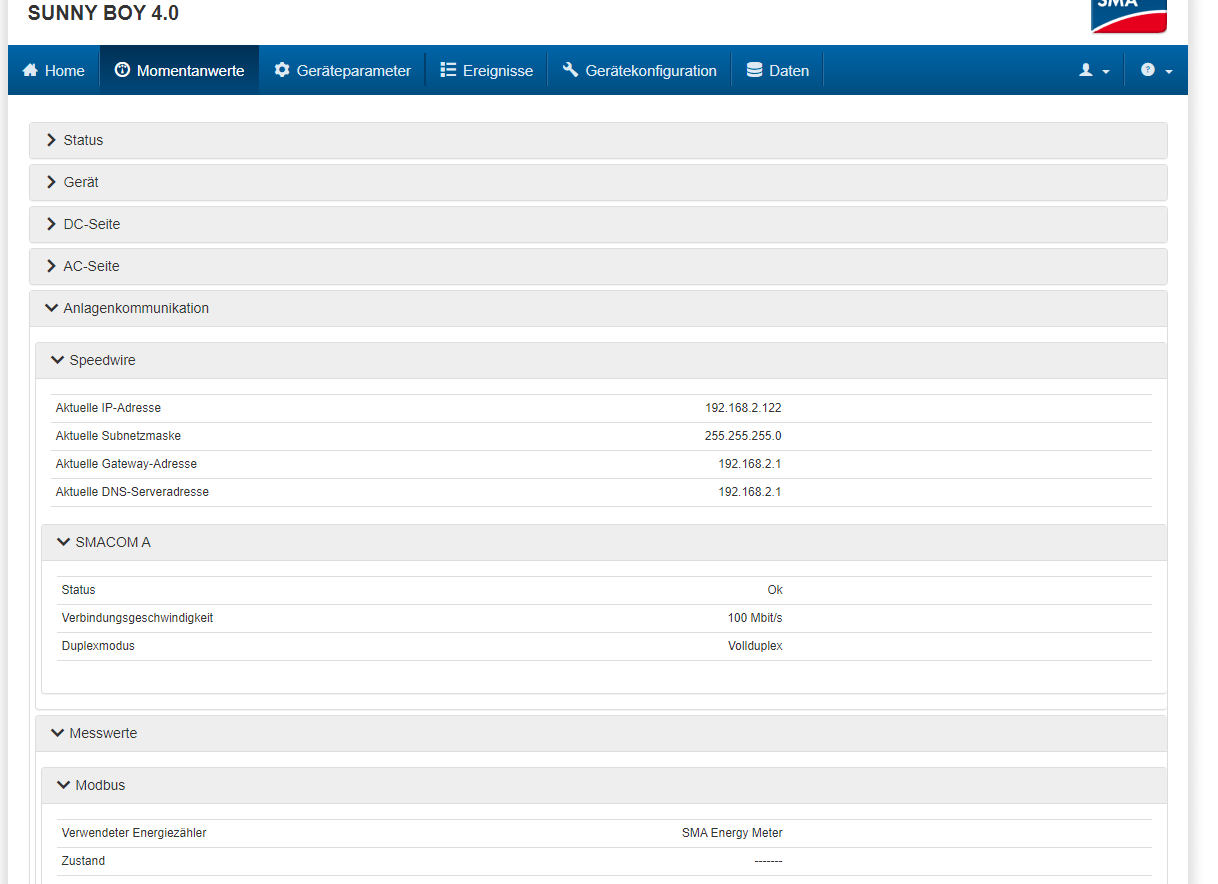1218x884 pixels.
Task: Click the AC-Seite section title text
Action: click(x=91, y=266)
